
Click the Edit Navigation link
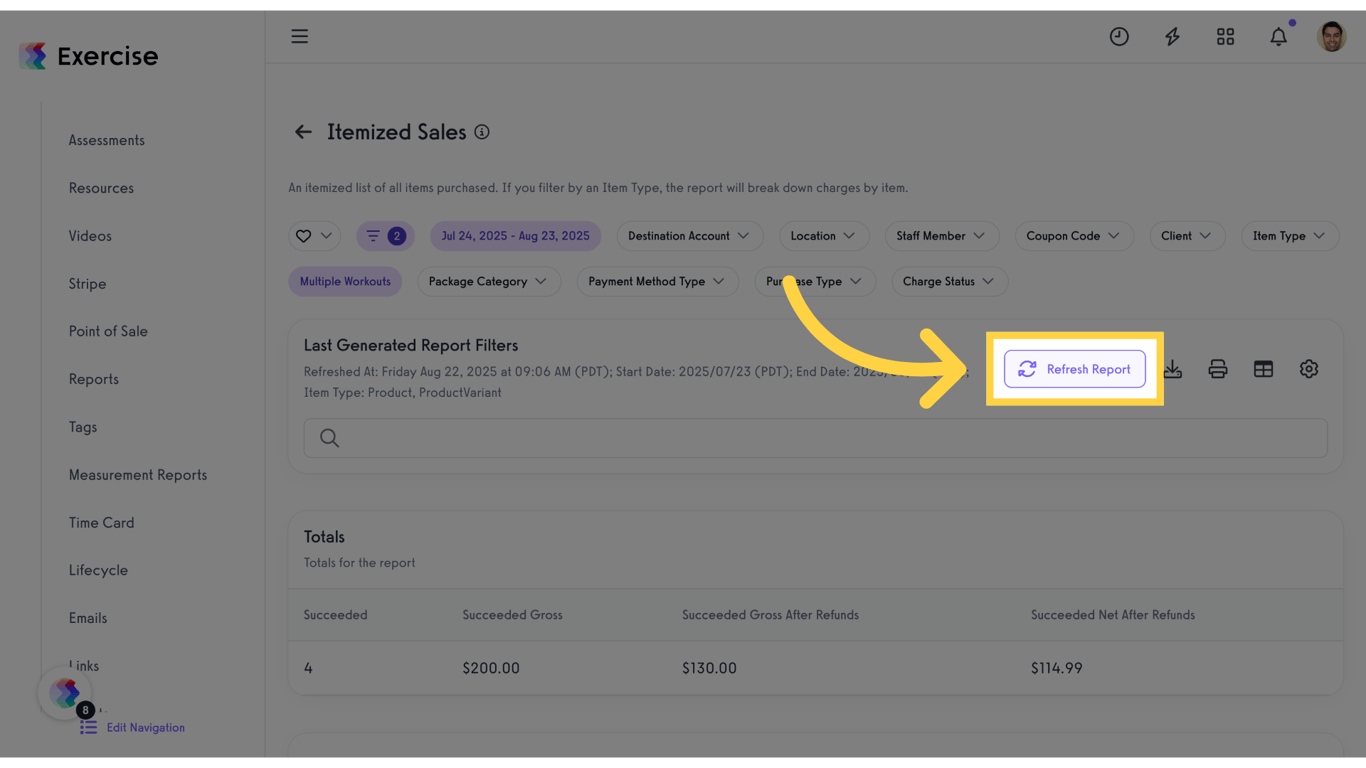click(x=145, y=728)
